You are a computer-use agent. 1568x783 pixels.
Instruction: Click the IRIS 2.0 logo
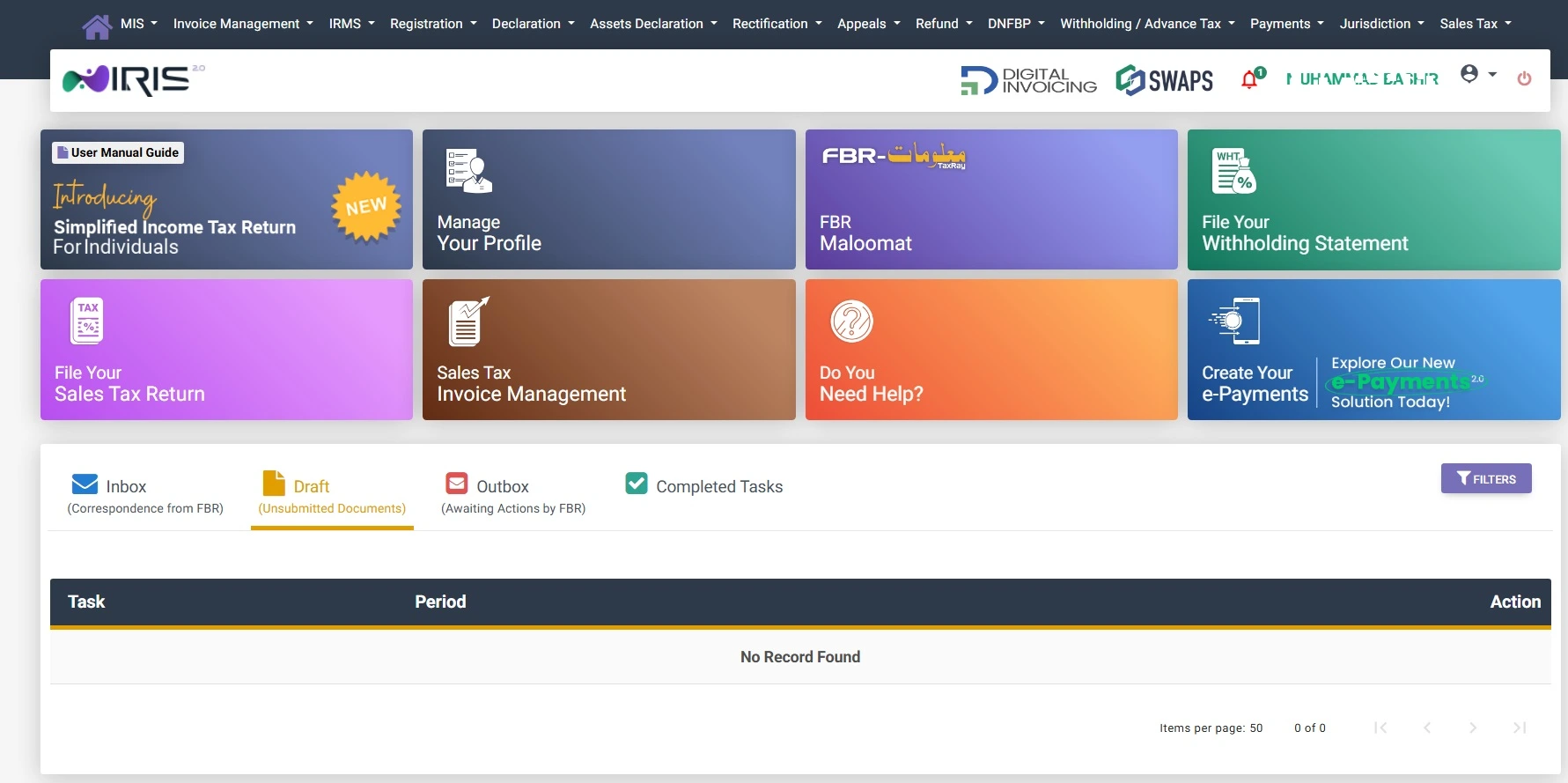[x=133, y=80]
